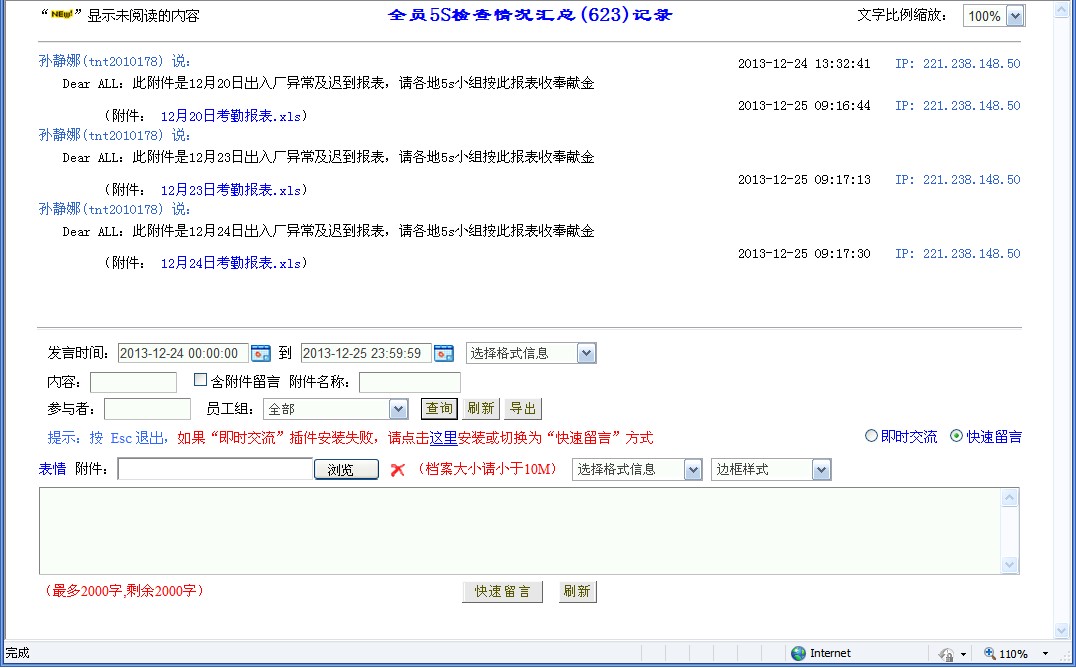This screenshot has width=1076, height=668.
Task: Click the status bar zoom magnifier
Action: (x=990, y=653)
